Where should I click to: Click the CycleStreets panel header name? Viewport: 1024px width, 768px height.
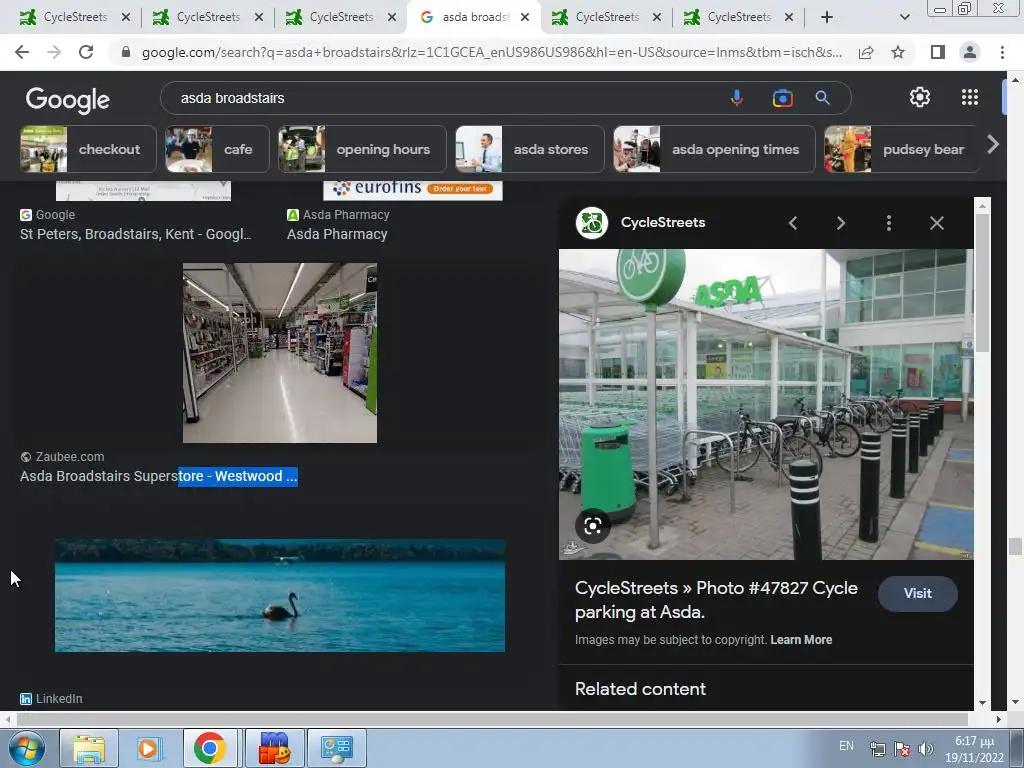tap(663, 223)
